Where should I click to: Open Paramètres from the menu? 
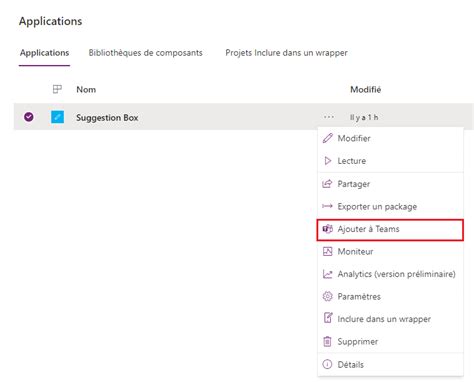[390, 296]
